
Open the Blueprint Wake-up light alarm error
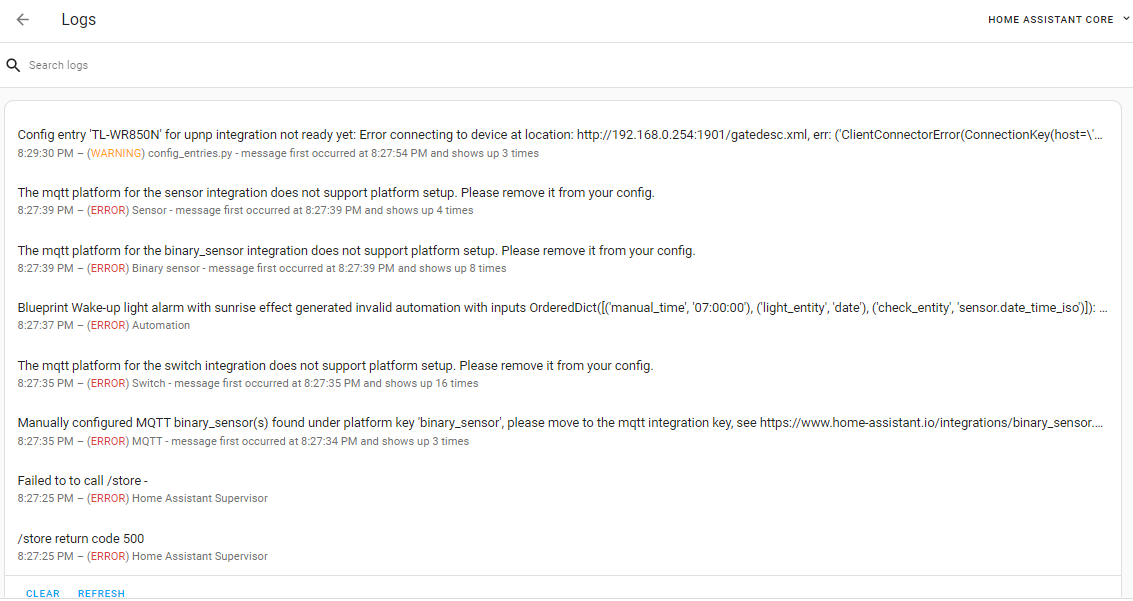[x=560, y=308]
